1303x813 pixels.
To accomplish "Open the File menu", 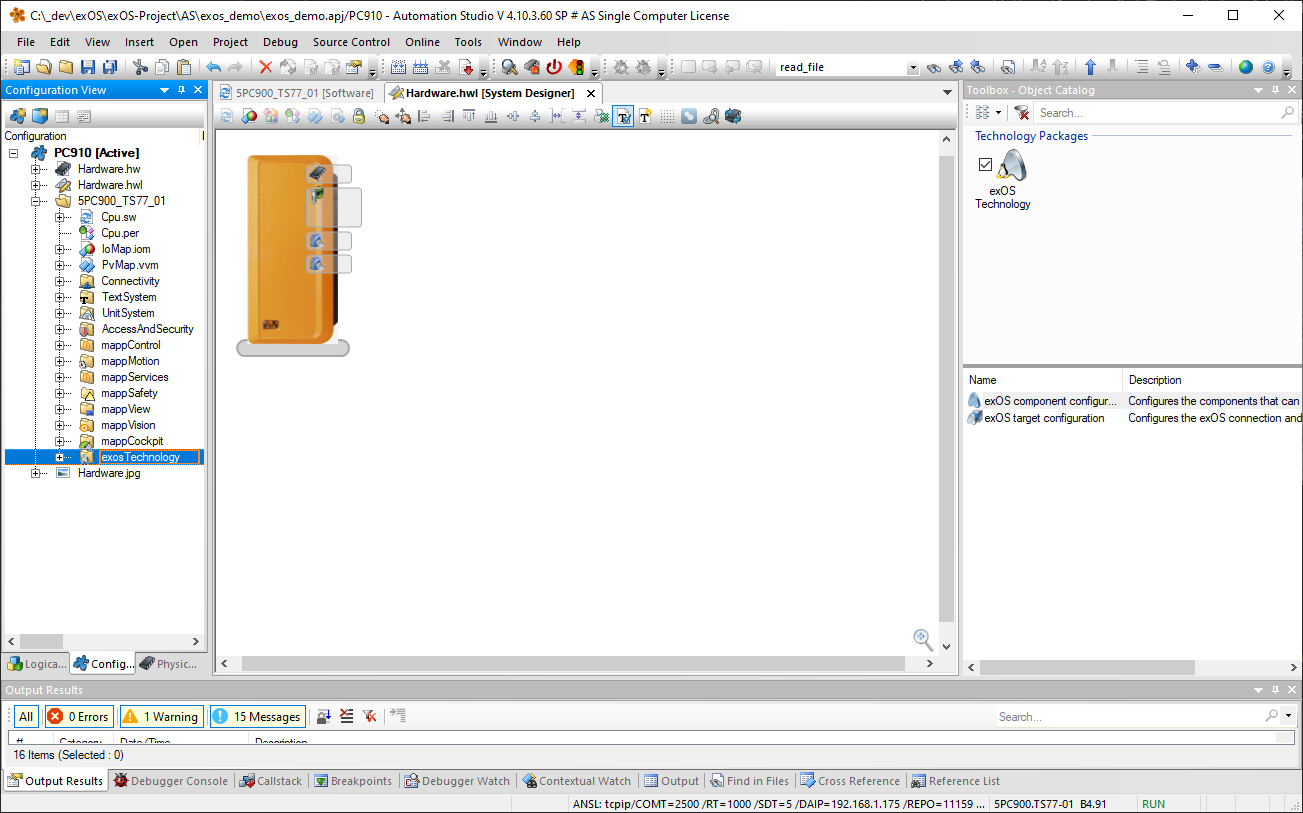I will [x=26, y=42].
